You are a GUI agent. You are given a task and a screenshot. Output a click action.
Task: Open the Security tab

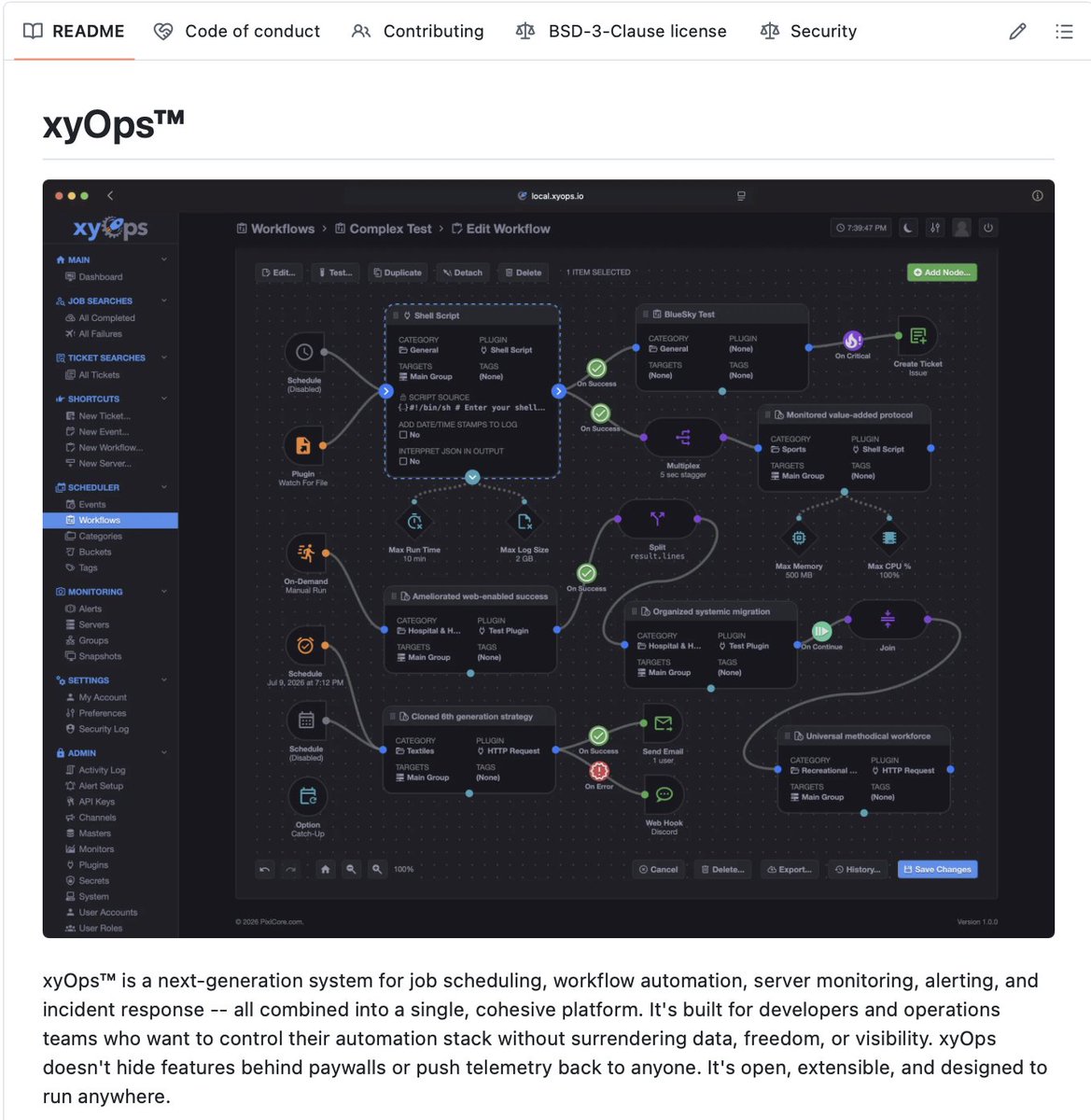coord(809,31)
